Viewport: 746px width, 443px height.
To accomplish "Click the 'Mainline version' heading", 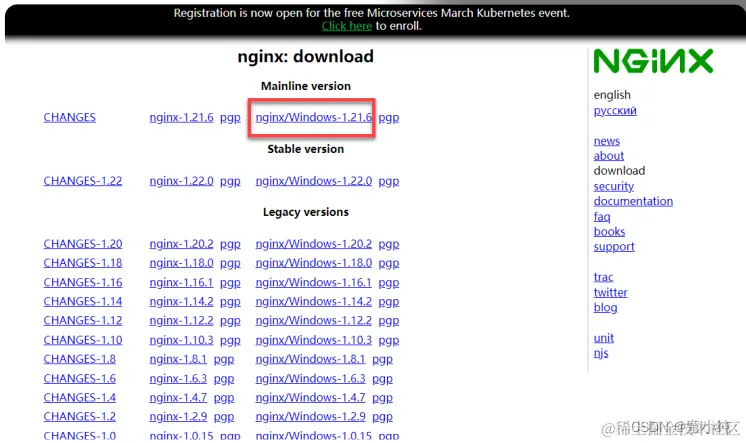I will tap(305, 86).
